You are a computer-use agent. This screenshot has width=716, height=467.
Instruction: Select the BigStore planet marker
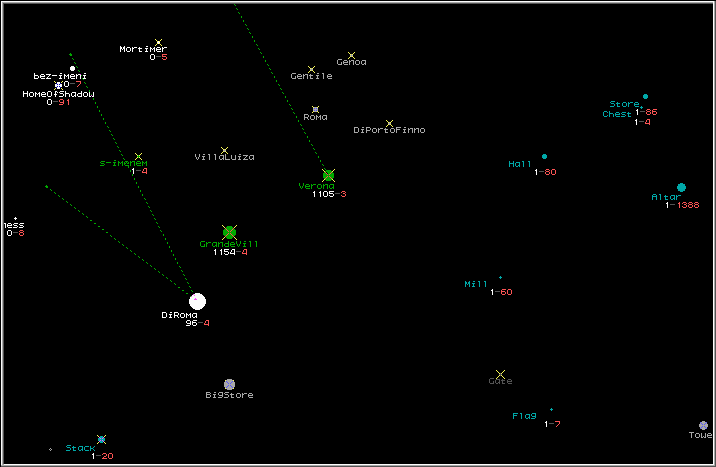(229, 384)
